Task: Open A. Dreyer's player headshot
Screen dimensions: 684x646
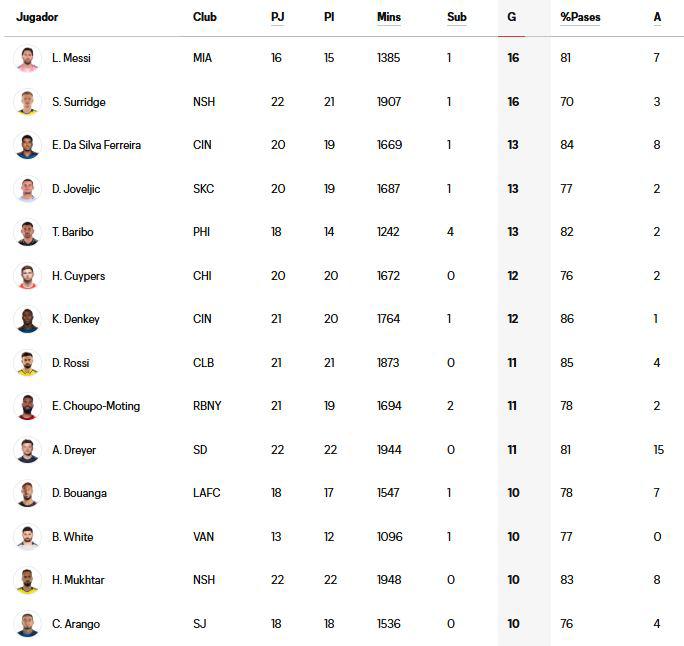Action: (27, 450)
